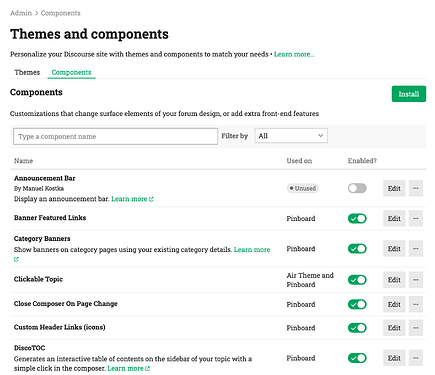Open more options for Banner Featured Links
435x375 pixels.
416,218
